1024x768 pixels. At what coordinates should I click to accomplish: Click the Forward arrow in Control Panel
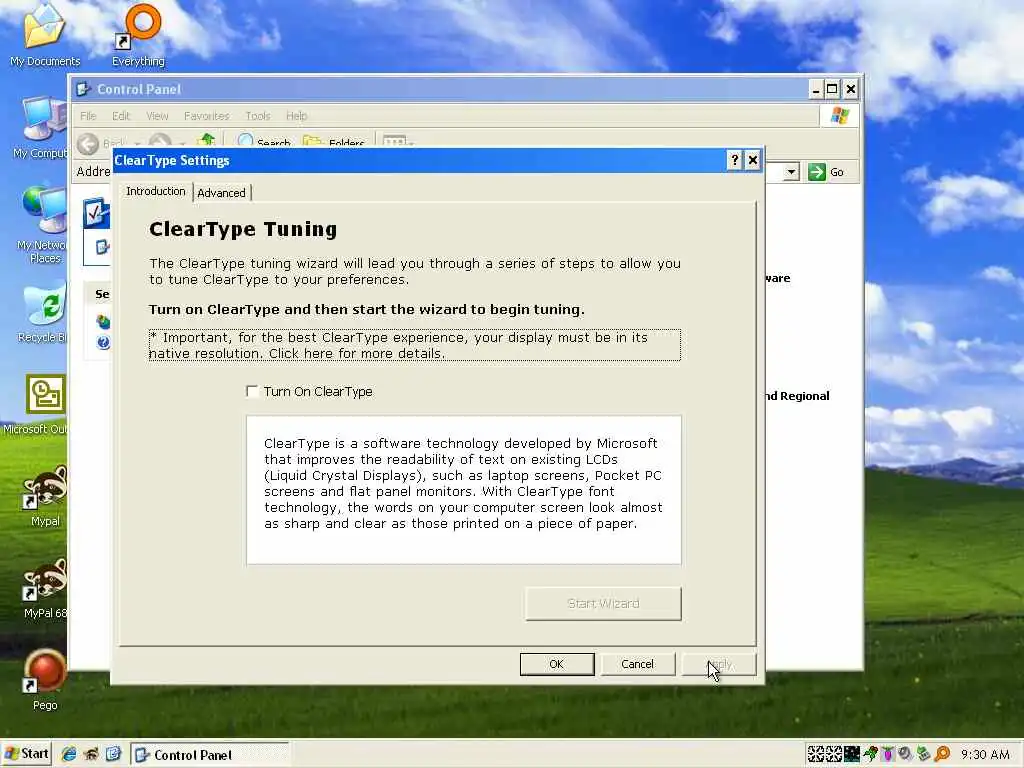tap(160, 141)
